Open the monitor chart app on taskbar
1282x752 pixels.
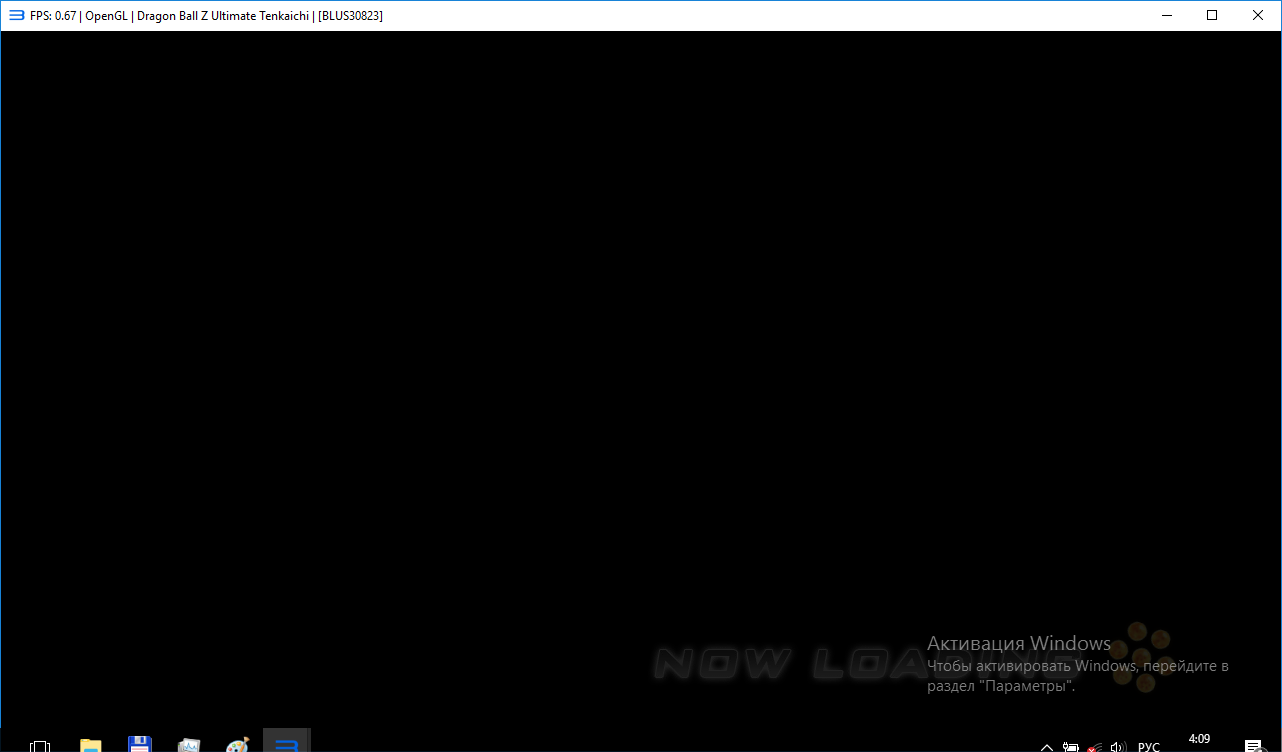click(189, 745)
